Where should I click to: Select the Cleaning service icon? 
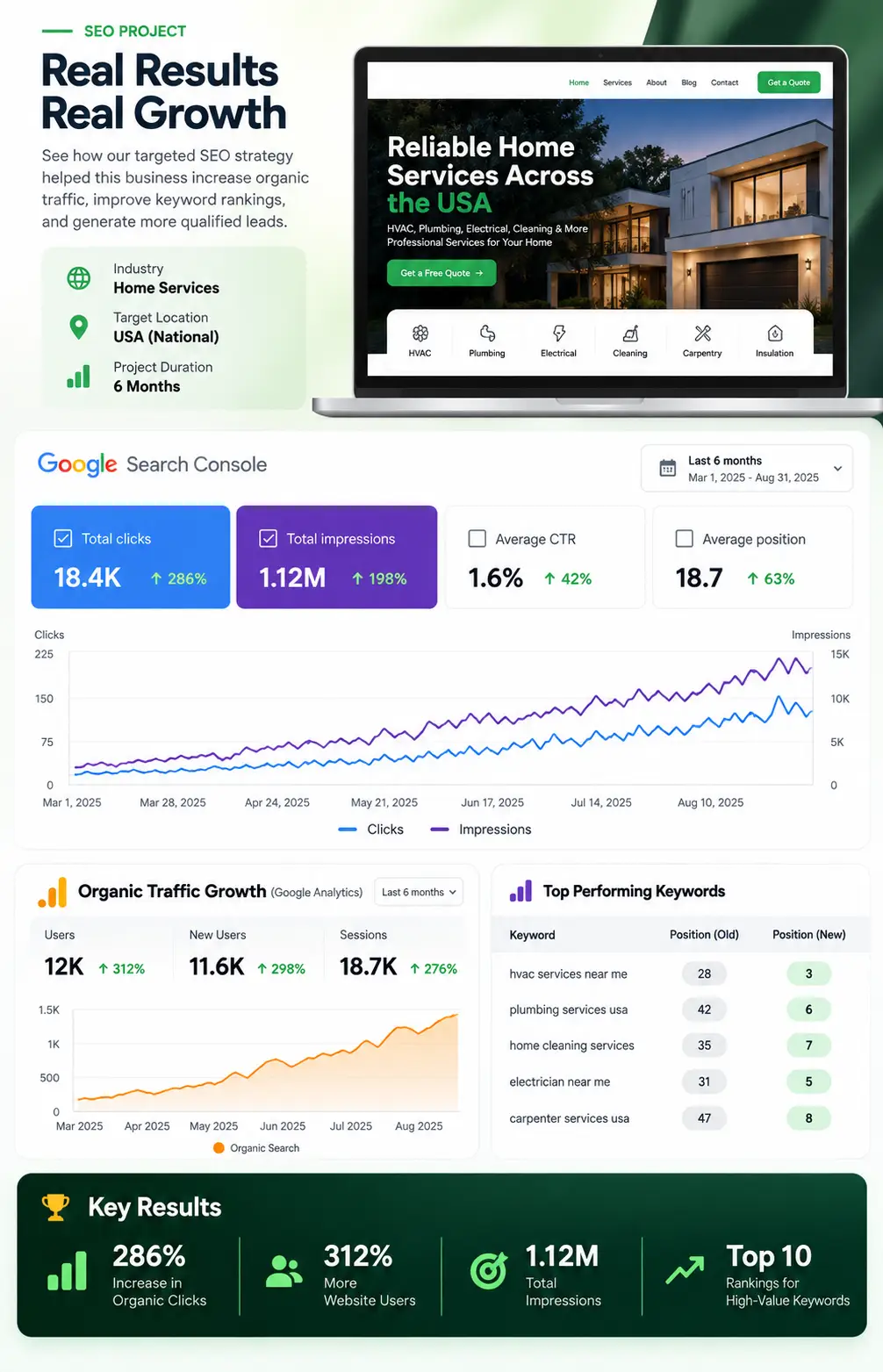(630, 334)
